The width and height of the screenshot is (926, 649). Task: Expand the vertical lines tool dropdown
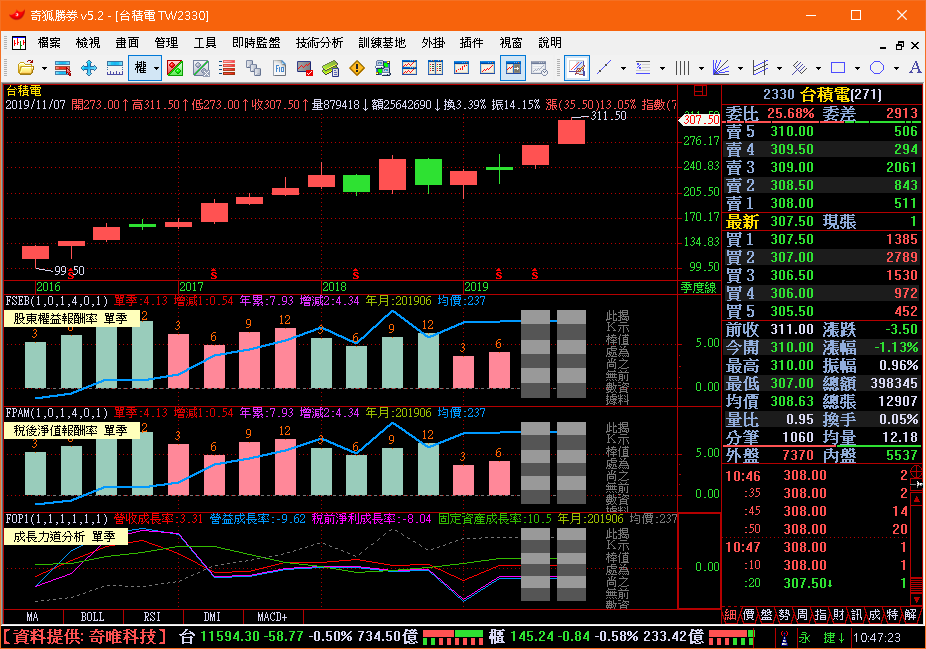[x=701, y=69]
